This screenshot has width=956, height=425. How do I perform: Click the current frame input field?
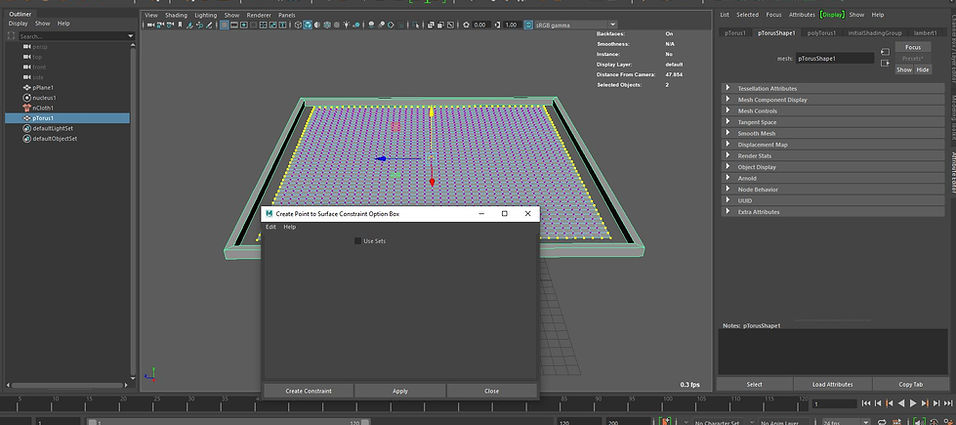pos(834,404)
